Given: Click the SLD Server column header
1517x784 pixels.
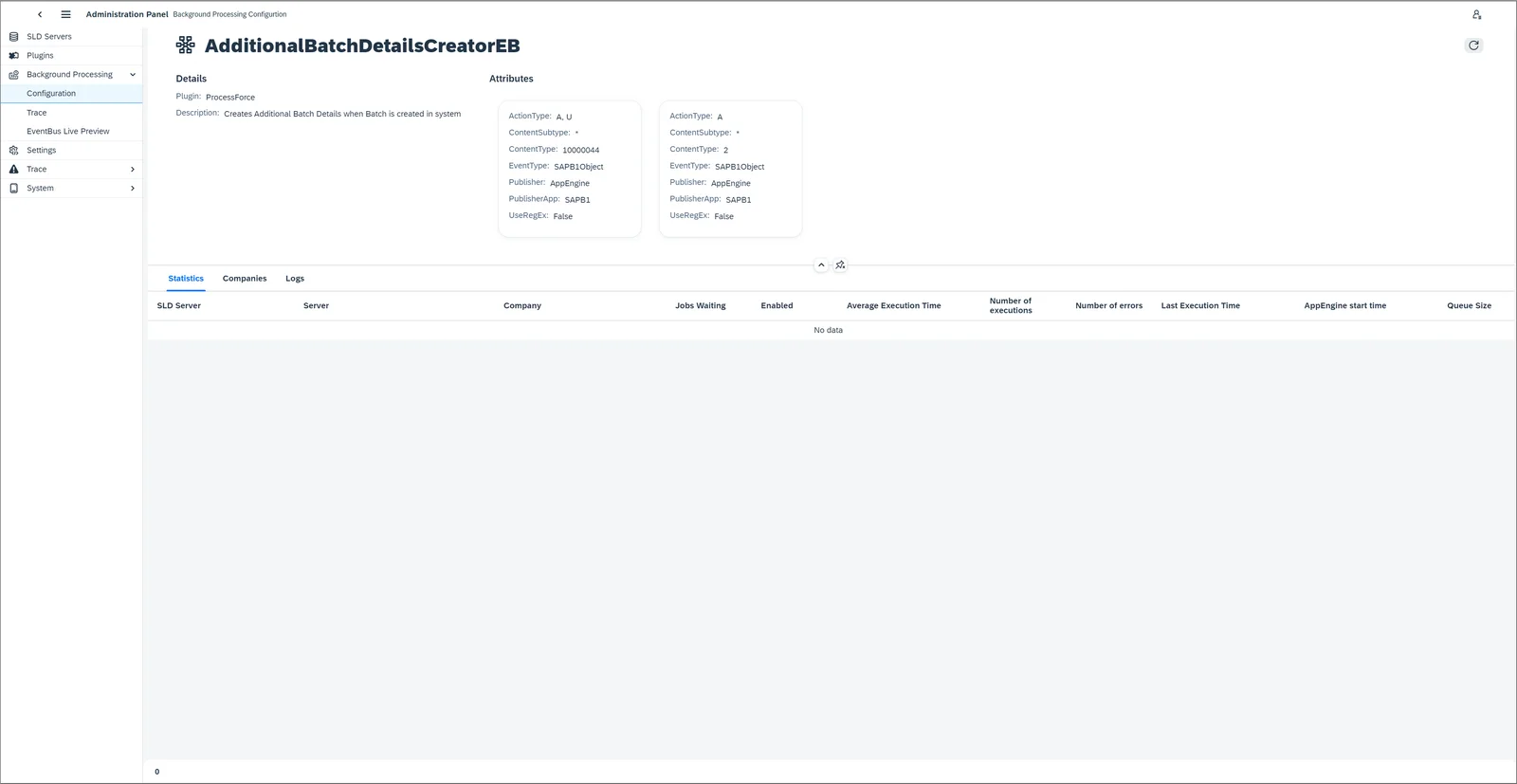Looking at the screenshot, I should point(179,305).
